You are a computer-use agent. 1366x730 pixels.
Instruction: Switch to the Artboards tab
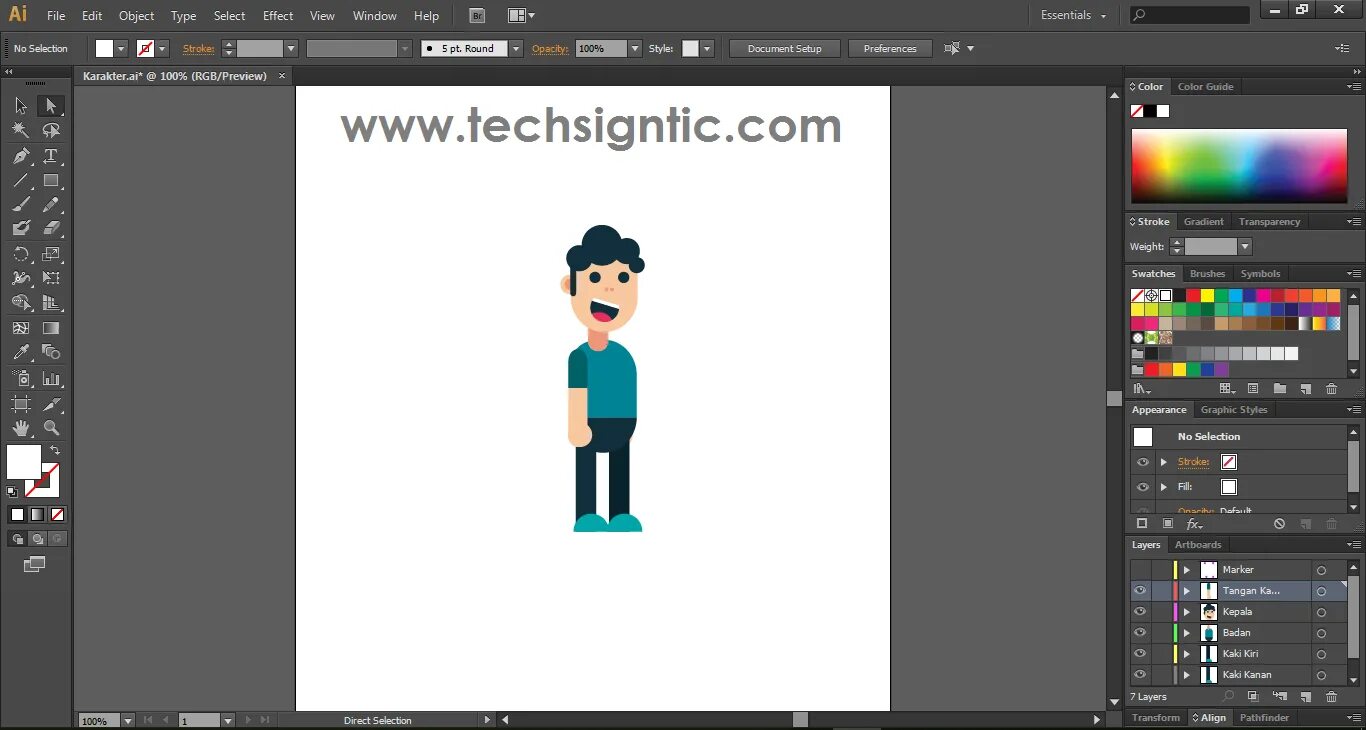(x=1198, y=545)
